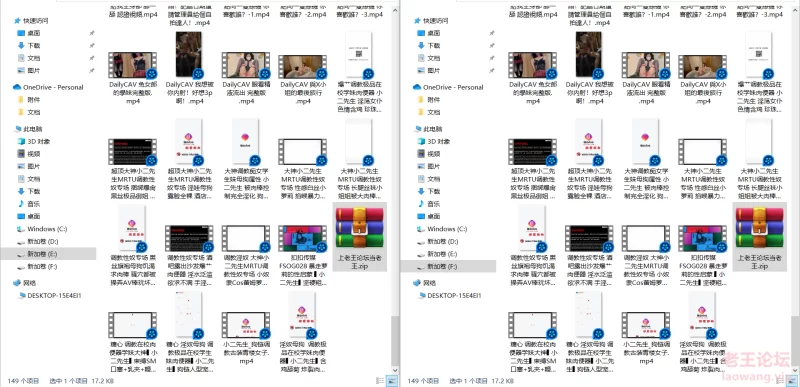Open 下载 under 此电脑 in right window
The width and height of the screenshot is (800, 387).
pyautogui.click(x=429, y=191)
